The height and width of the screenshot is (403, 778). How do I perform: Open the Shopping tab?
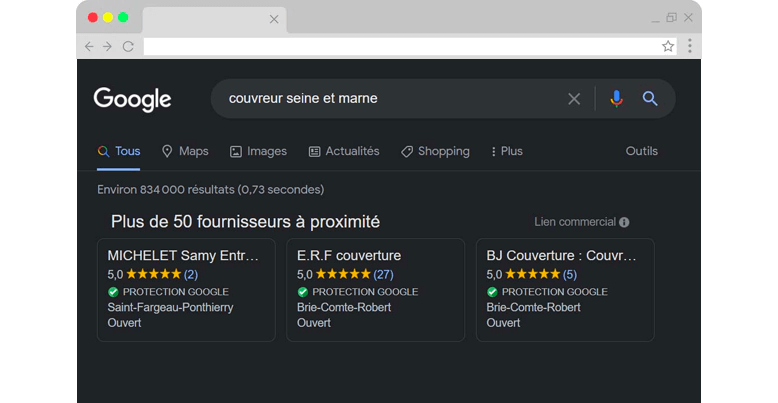coord(435,151)
